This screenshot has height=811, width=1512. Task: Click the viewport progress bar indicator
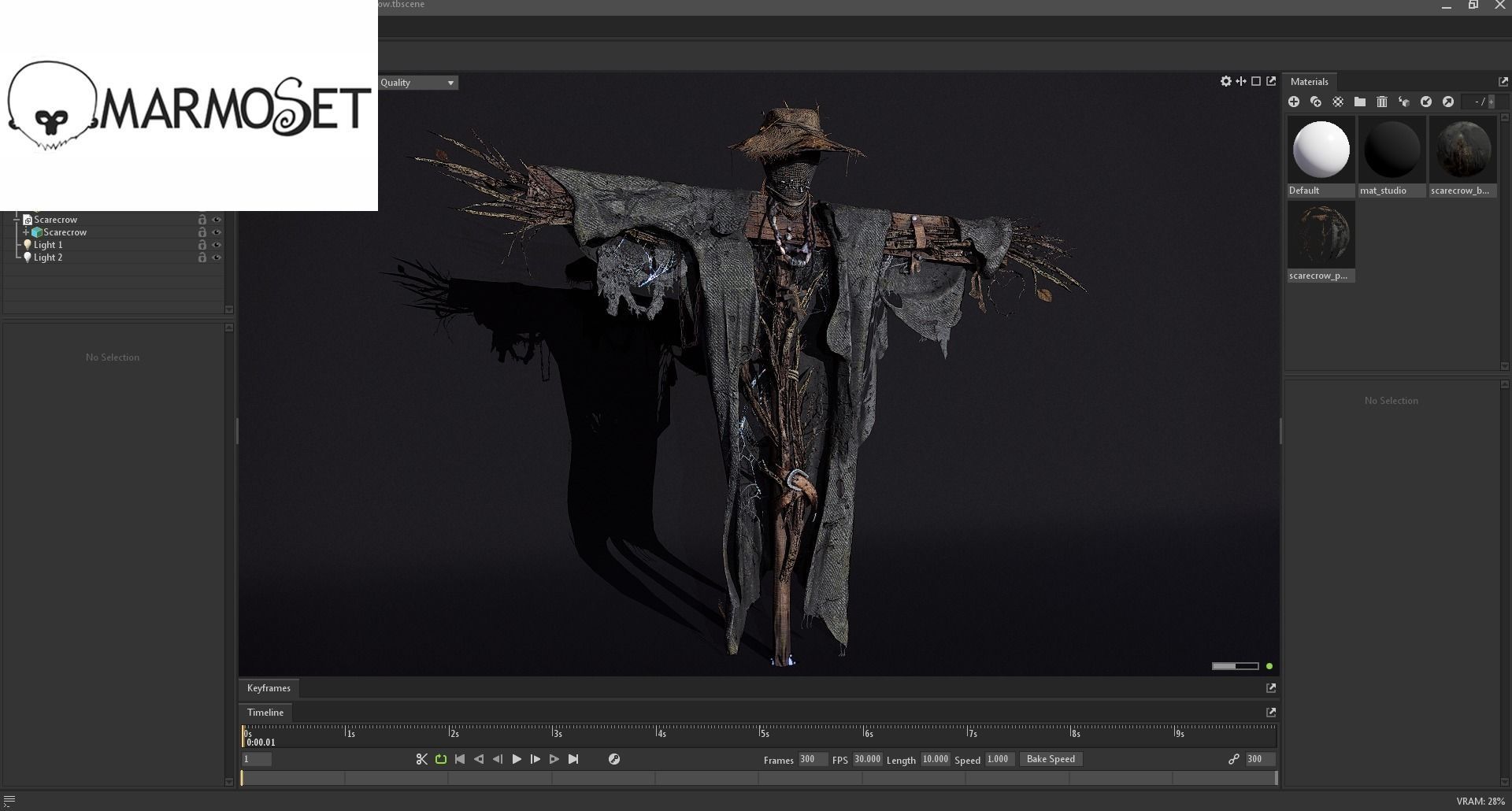pyautogui.click(x=1235, y=666)
